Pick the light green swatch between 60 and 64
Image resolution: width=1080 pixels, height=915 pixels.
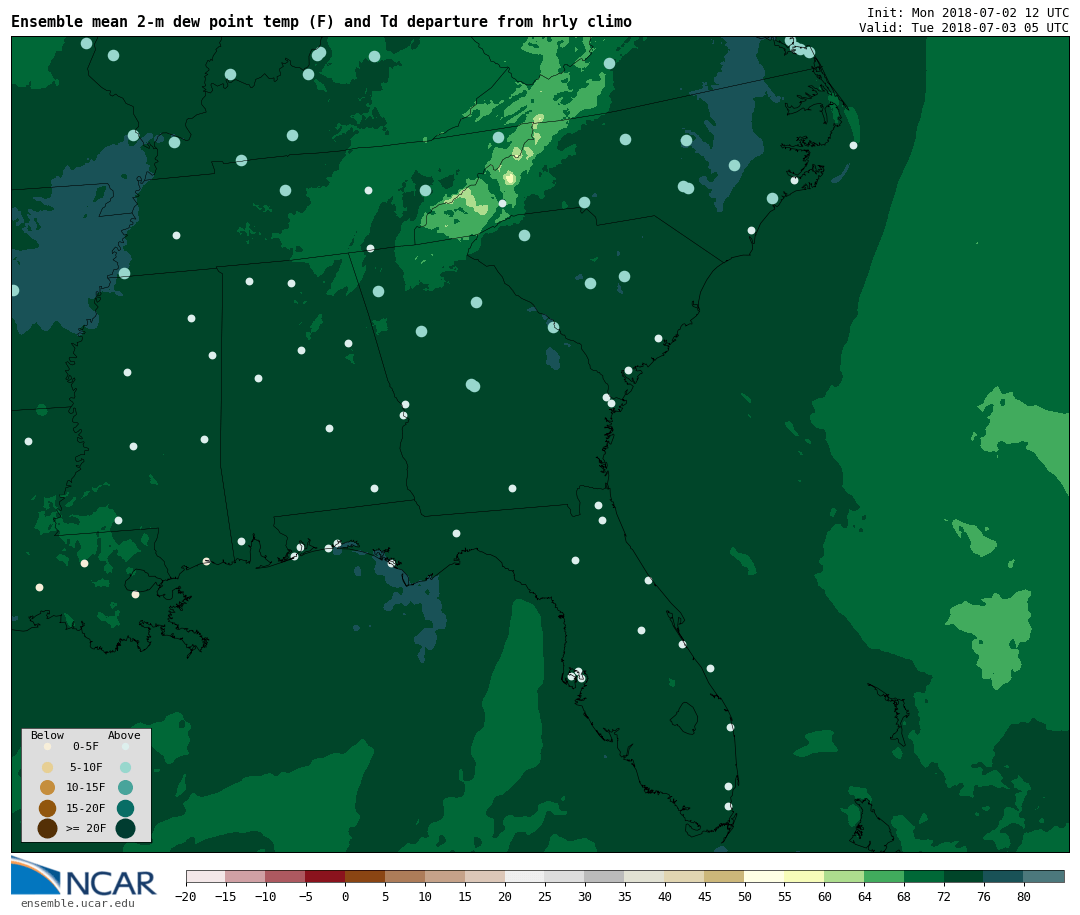[x=844, y=876]
